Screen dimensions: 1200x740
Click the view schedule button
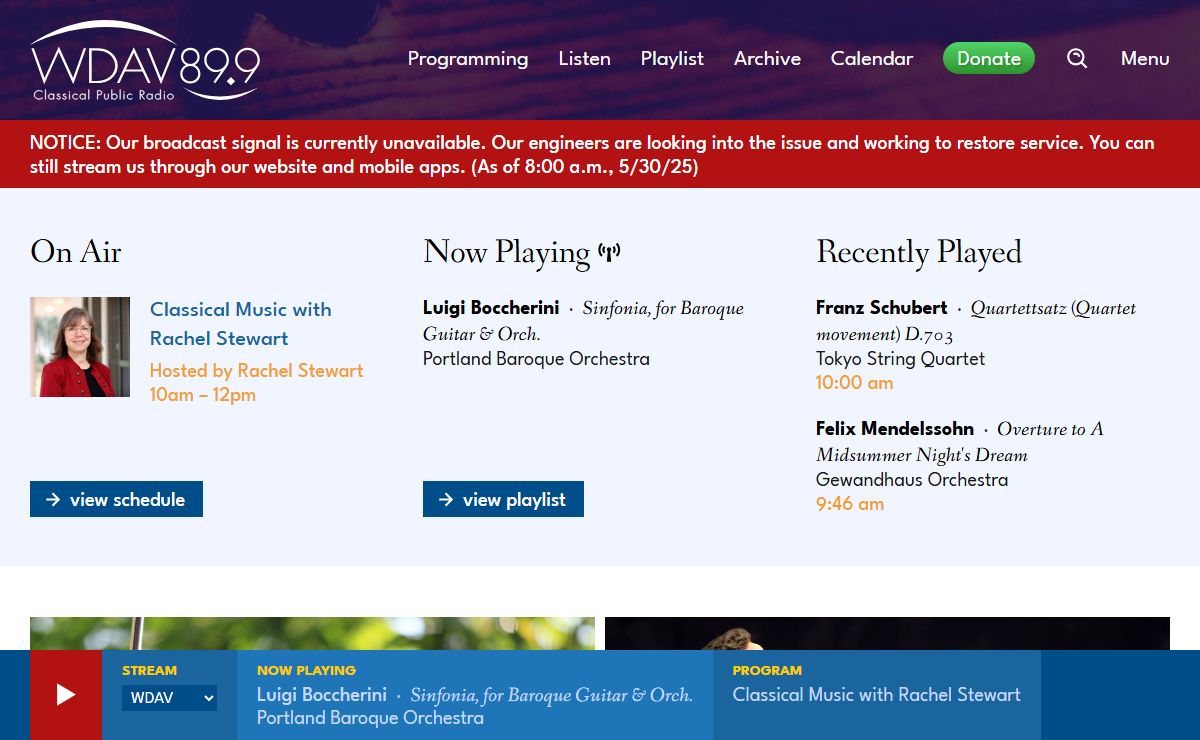(x=116, y=499)
